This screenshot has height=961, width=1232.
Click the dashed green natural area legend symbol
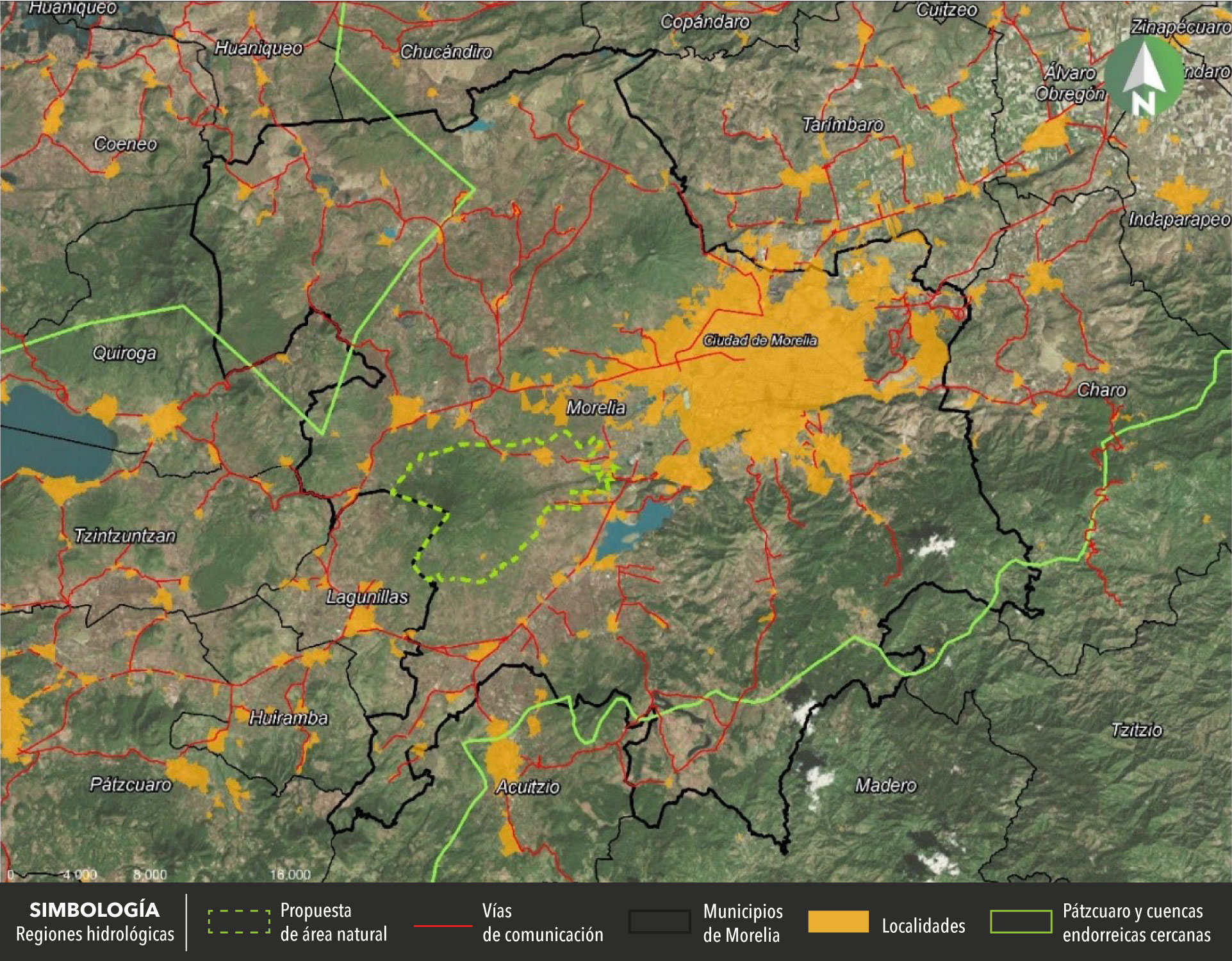239,922
